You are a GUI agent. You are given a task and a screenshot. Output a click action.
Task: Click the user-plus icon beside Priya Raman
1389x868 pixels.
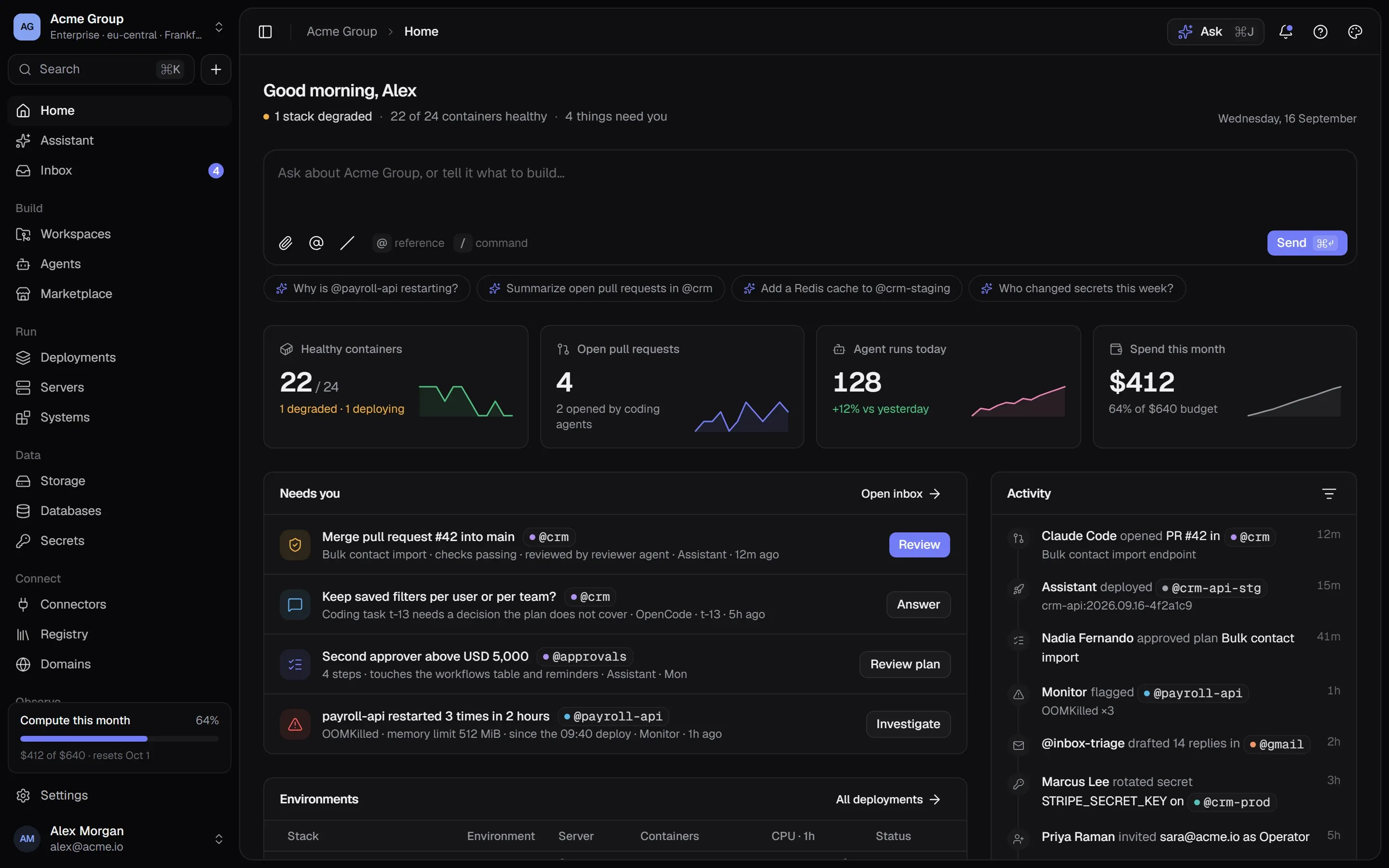1018,839
